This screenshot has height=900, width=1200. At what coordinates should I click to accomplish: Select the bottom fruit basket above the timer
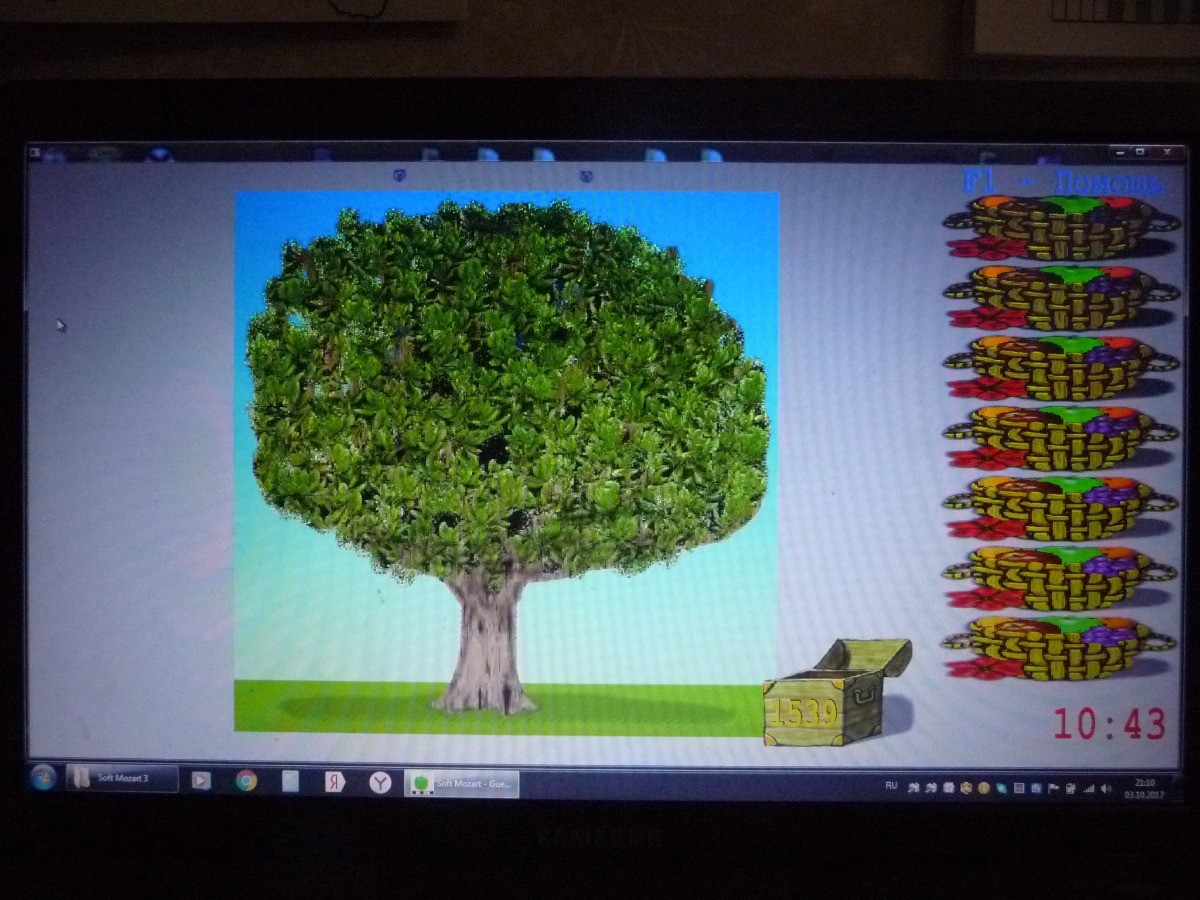pos(1058,647)
